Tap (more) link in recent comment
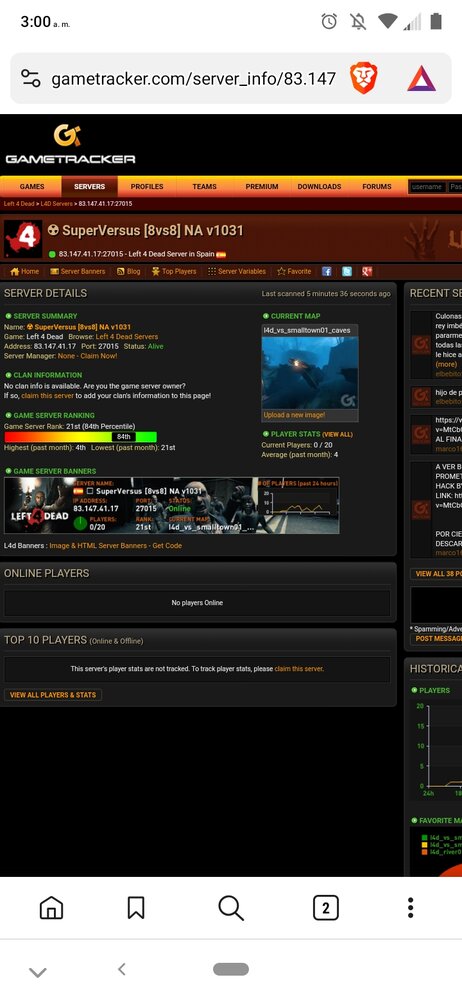The height and width of the screenshot is (1000, 462). click(x=446, y=364)
